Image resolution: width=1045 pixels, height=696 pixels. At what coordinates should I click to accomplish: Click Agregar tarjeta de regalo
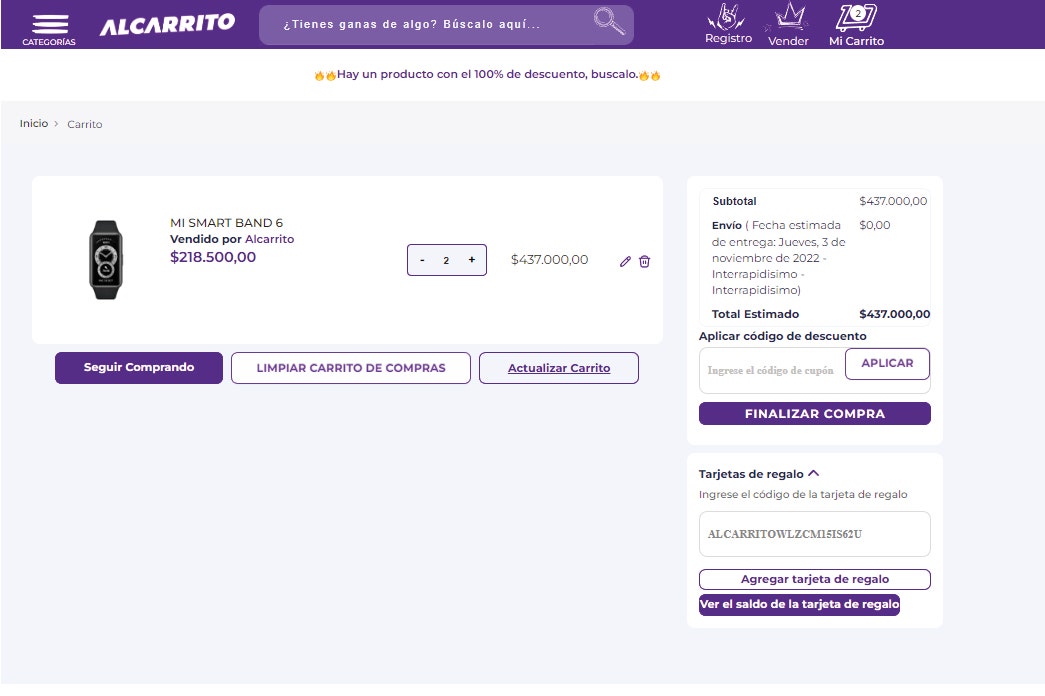(x=814, y=579)
